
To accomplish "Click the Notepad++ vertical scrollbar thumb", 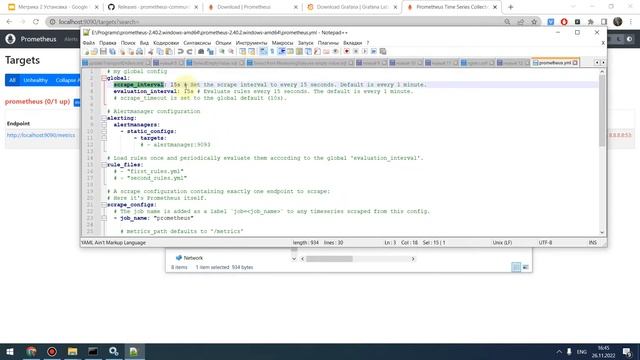I will tap(602, 110).
